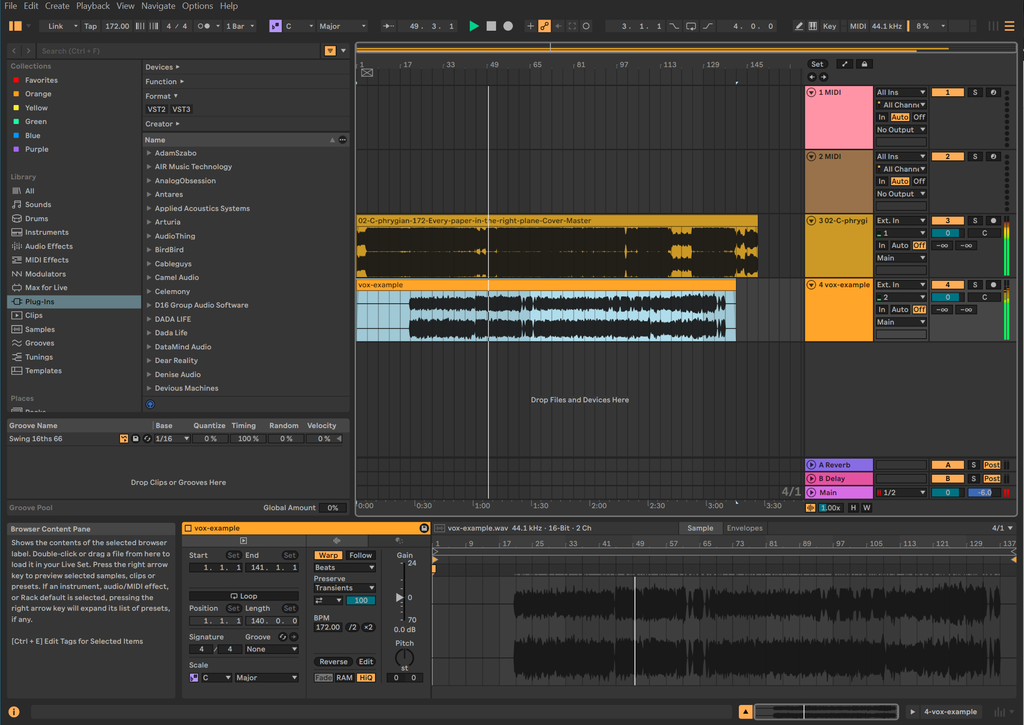Lock the arrangement with the padlock icon
1024x725 pixels.
click(x=864, y=64)
